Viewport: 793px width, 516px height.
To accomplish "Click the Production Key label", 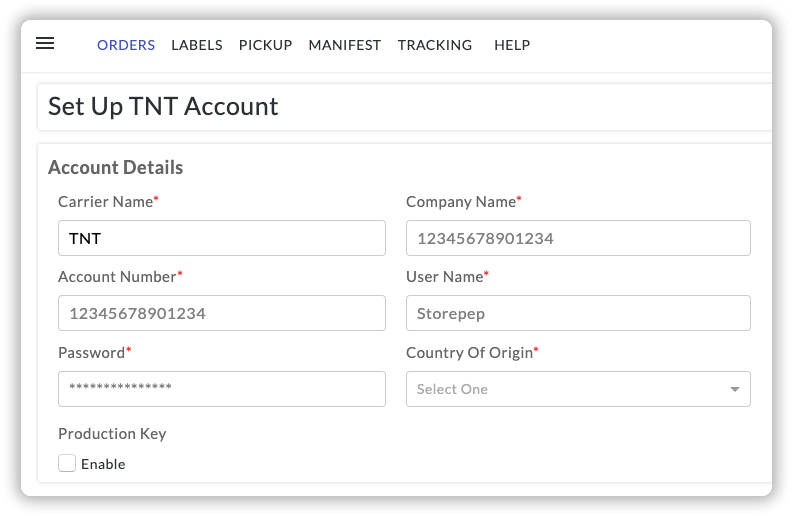I will (x=112, y=434).
